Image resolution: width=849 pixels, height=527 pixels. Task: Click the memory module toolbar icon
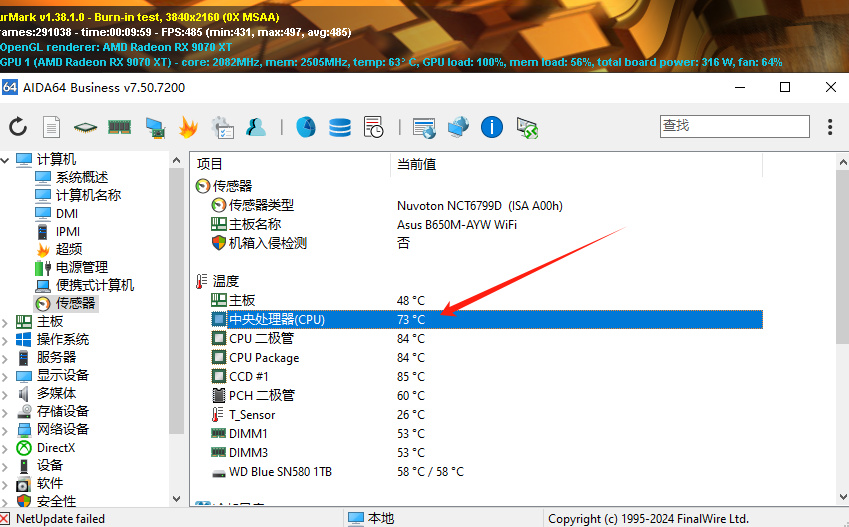(120, 127)
